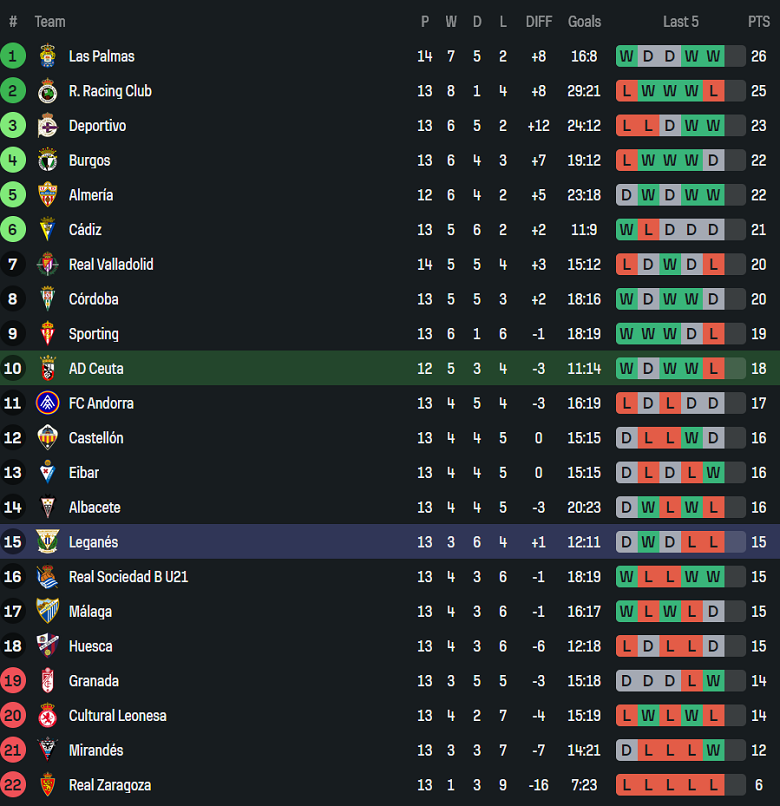Click position 22 red relegation badge
This screenshot has height=806, width=780.
coord(13,785)
